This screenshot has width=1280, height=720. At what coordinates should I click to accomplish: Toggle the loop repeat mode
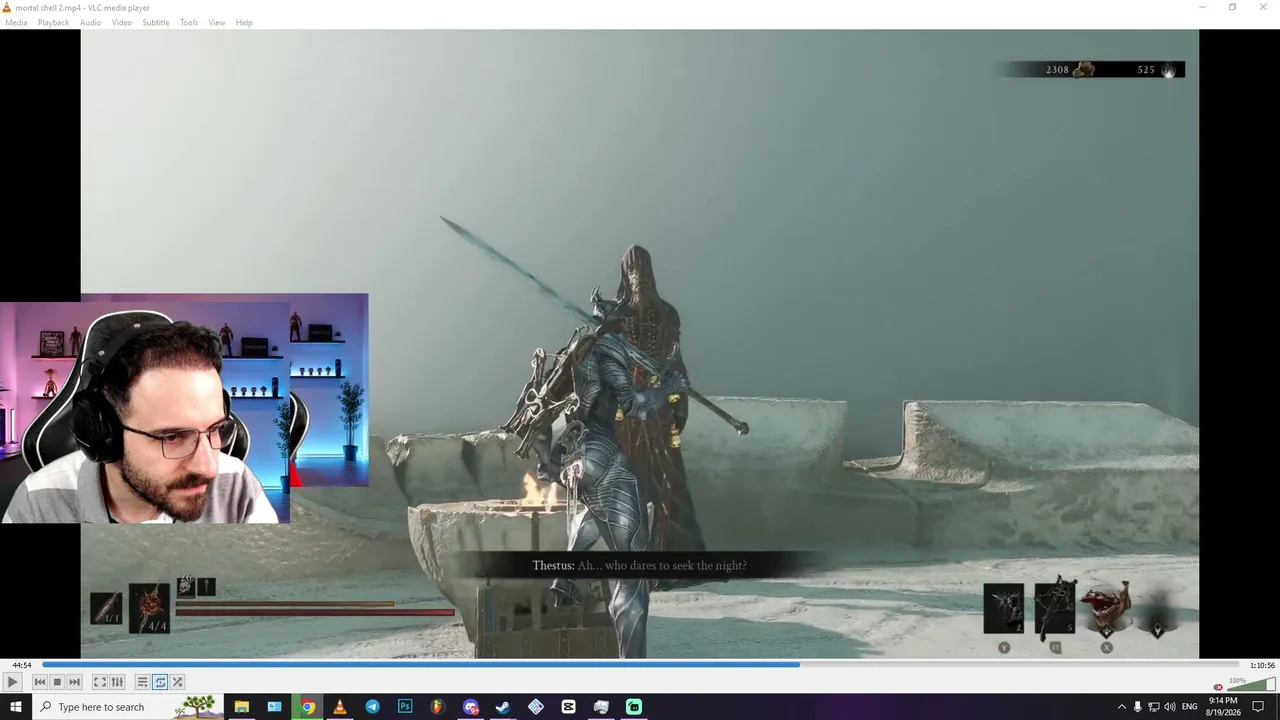pos(160,682)
